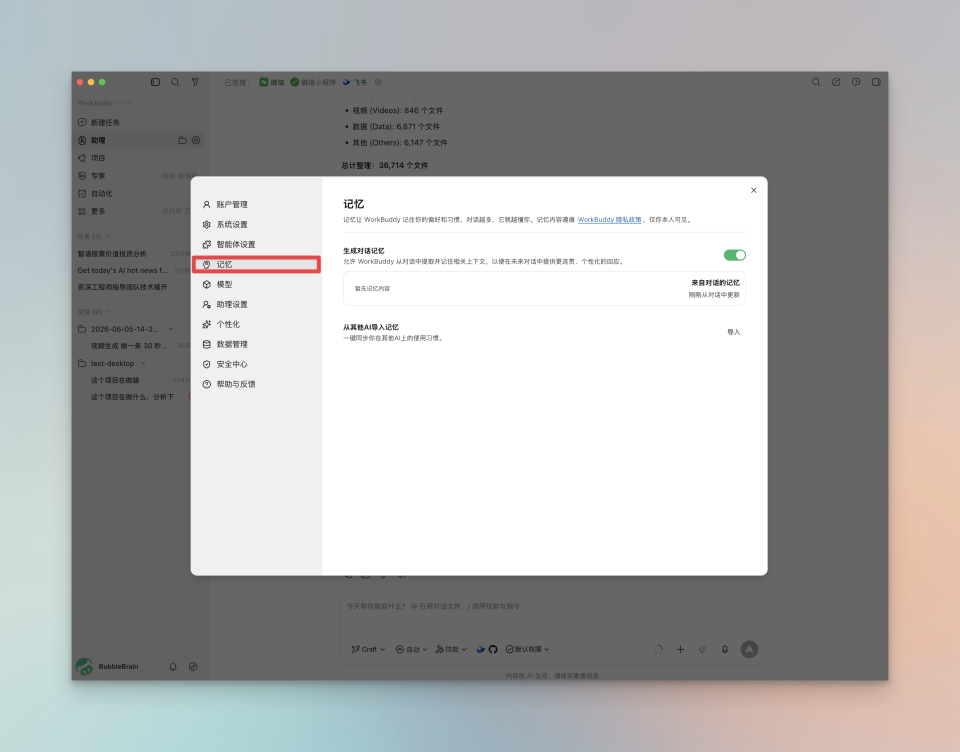The width and height of the screenshot is (960, 752).
Task: Open notifications bell beside BubbleBrain
Action: click(173, 666)
